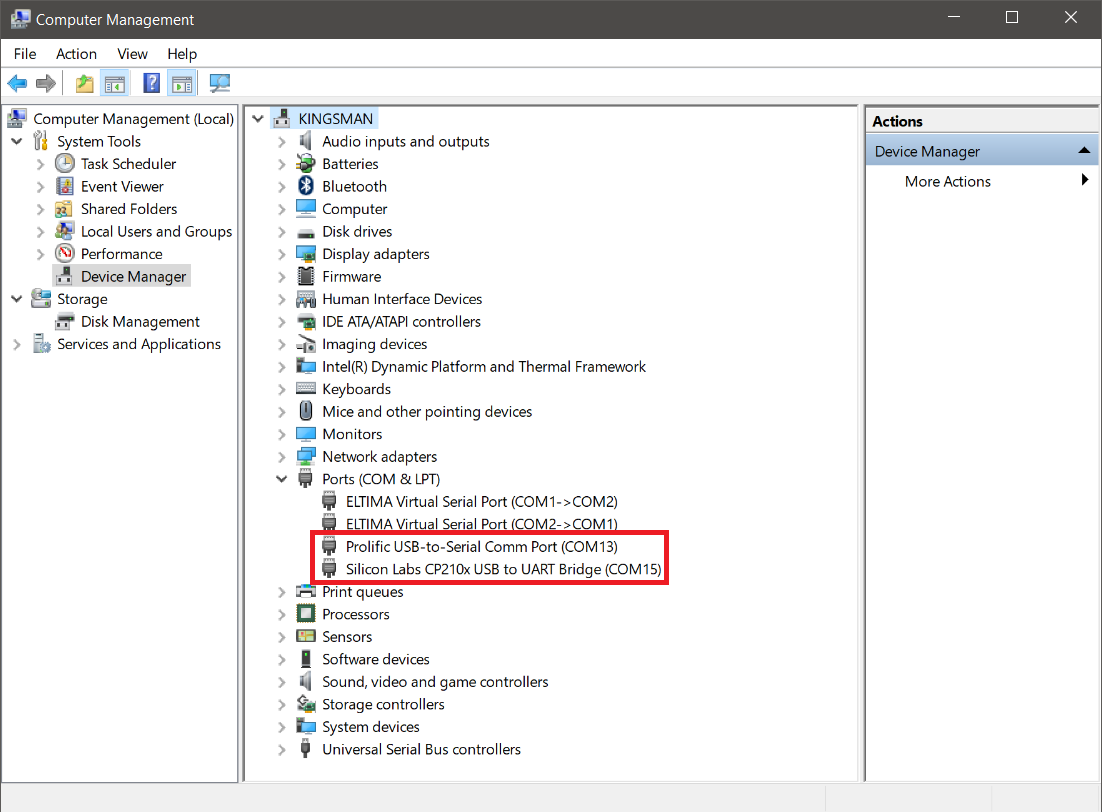This screenshot has height=812, width=1102.
Task: Click the Firmware chip icon
Action: [306, 276]
